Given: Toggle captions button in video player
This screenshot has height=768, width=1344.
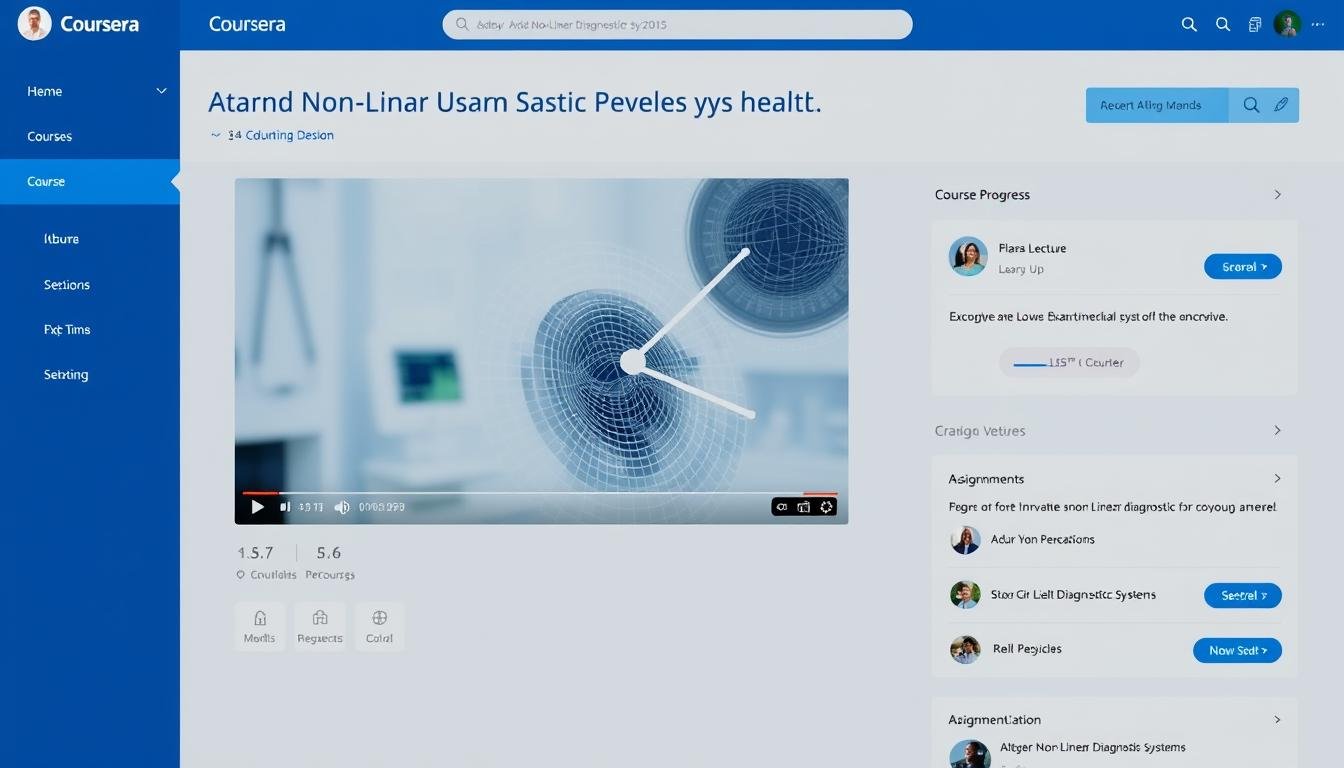Looking at the screenshot, I should (x=782, y=507).
